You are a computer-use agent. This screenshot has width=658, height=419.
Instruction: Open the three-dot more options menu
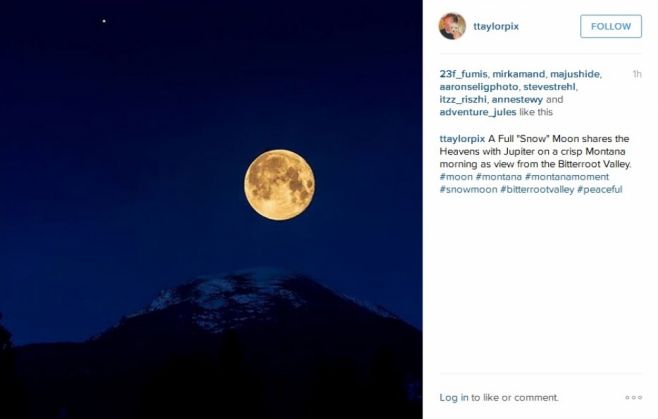[633, 398]
